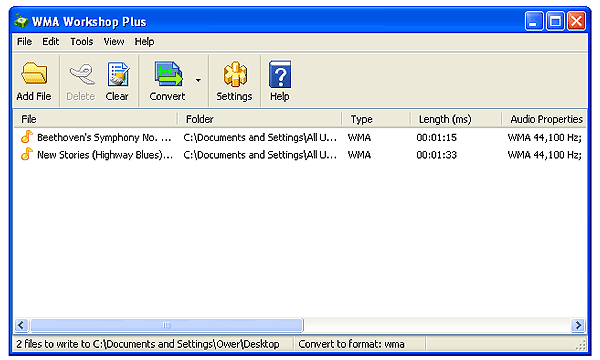600x360 pixels.
Task: Click the Add File folder icon
Action: point(34,73)
